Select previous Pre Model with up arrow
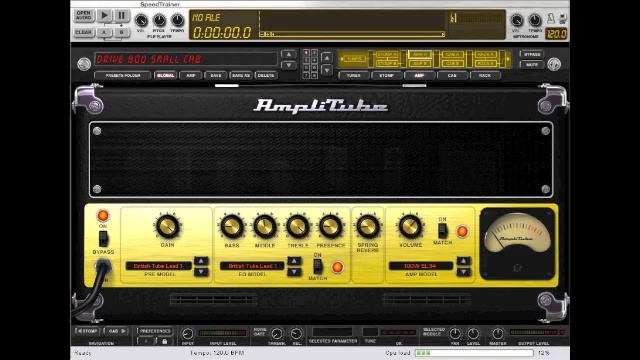The height and width of the screenshot is (360, 640). [x=201, y=261]
